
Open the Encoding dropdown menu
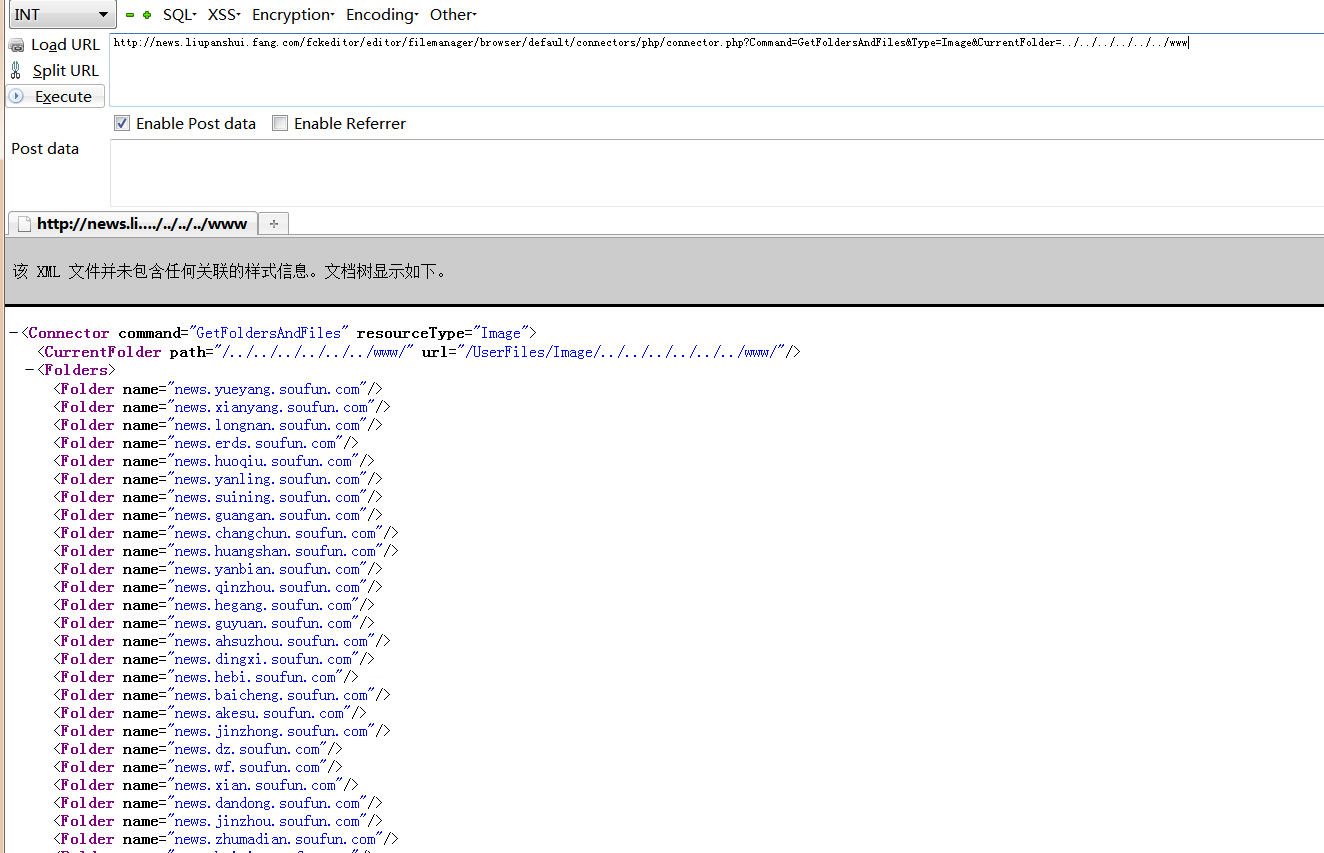point(382,15)
